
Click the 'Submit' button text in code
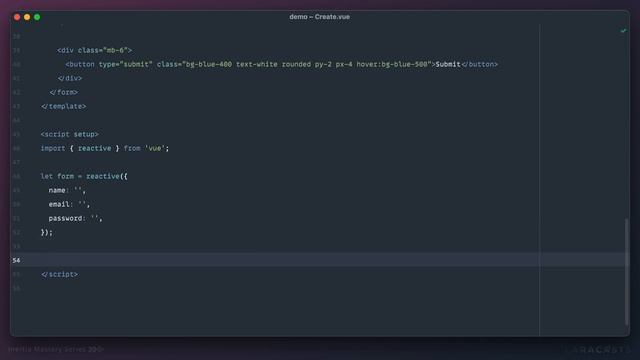pos(448,64)
